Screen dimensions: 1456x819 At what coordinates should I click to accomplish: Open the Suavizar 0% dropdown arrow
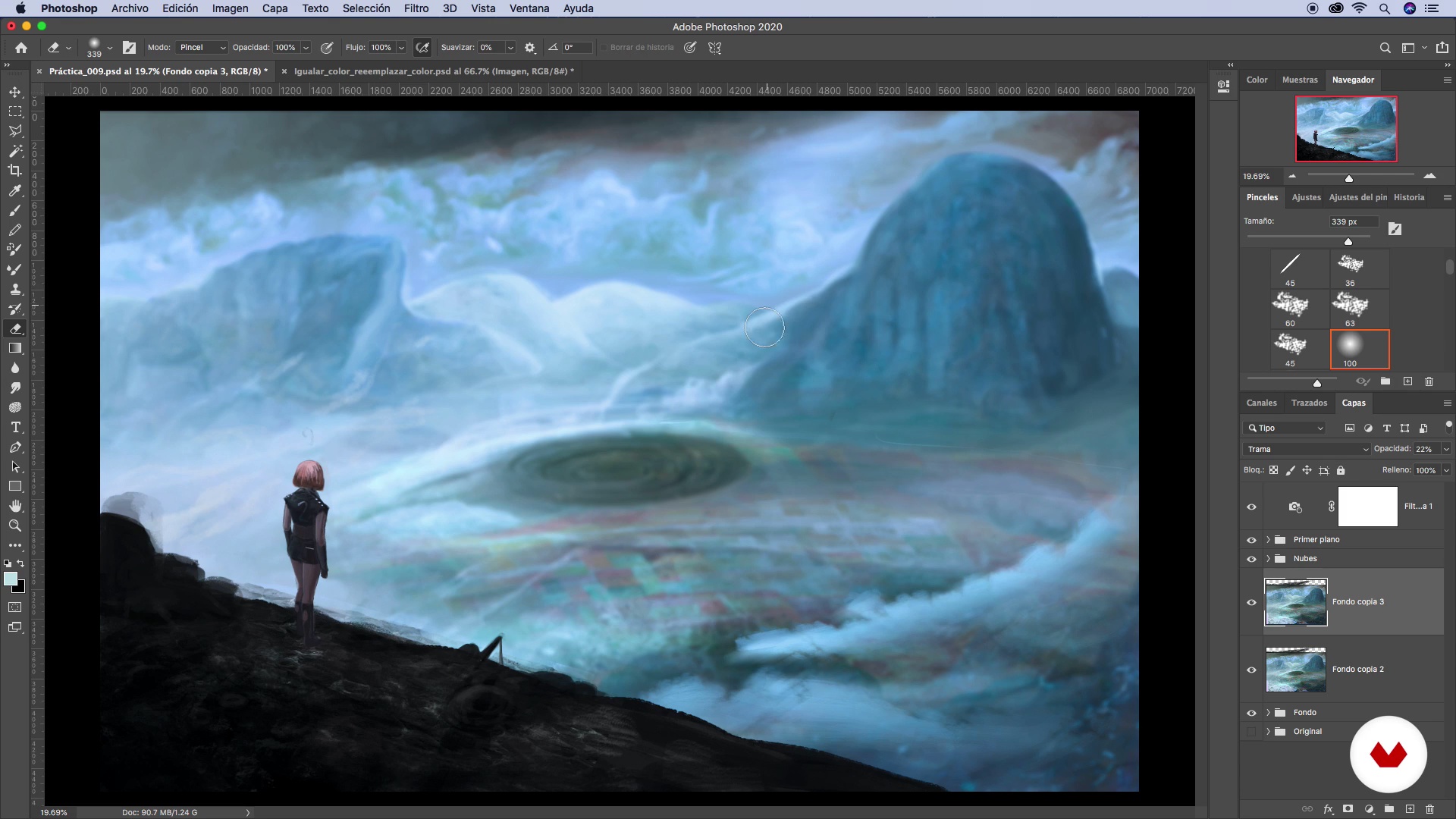pyautogui.click(x=510, y=48)
